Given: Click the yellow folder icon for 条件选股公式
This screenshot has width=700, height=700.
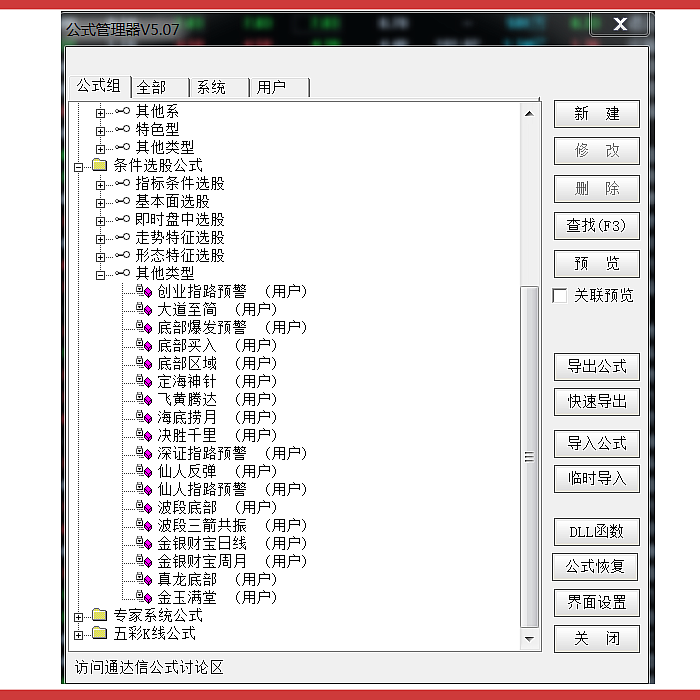Looking at the screenshot, I should (x=99, y=166).
